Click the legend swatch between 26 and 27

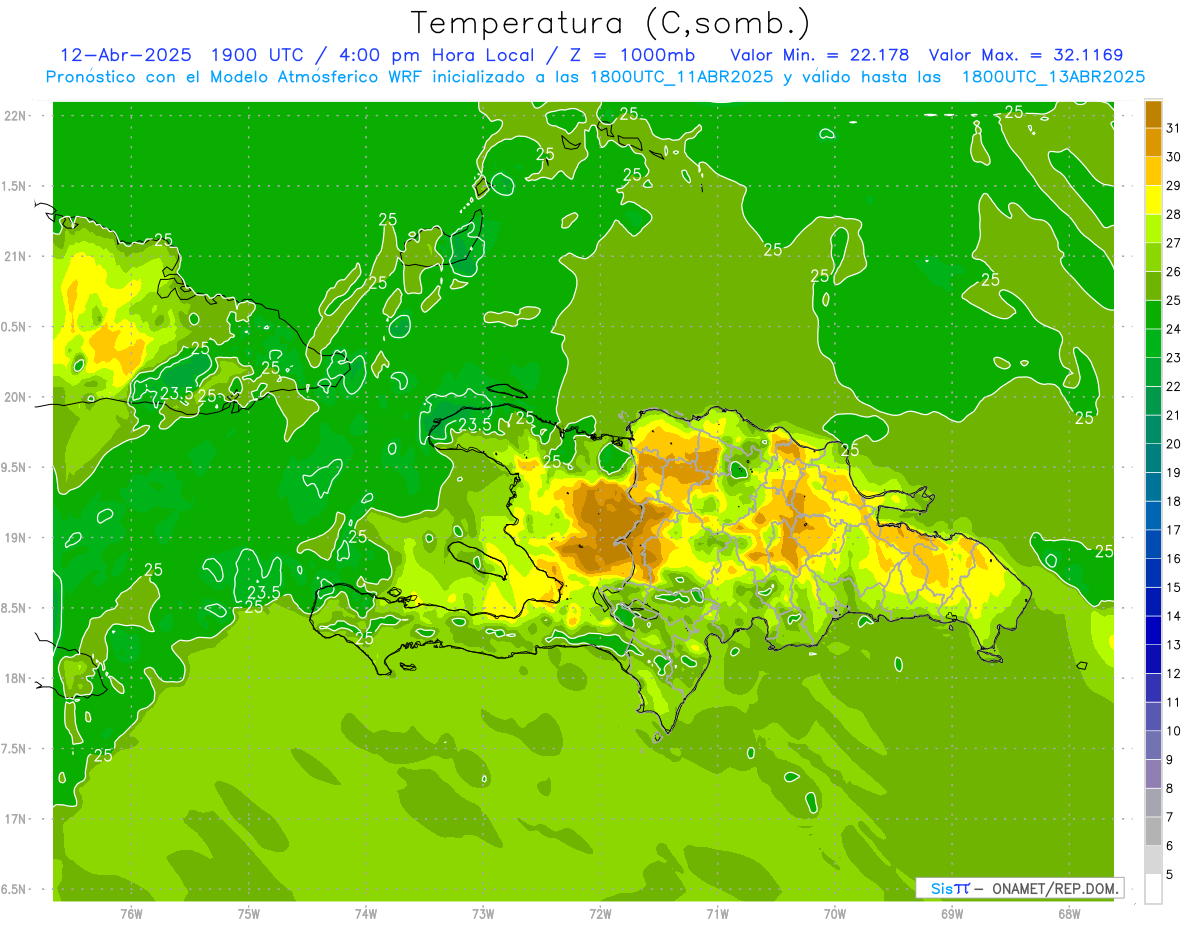[1153, 258]
